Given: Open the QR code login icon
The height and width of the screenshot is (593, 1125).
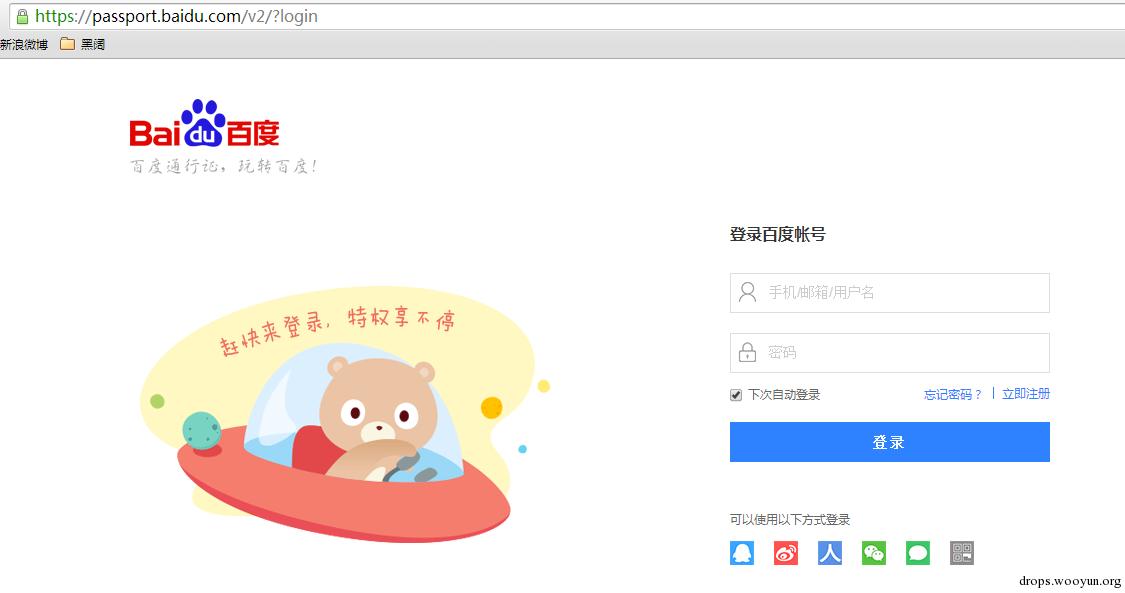Looking at the screenshot, I should click(x=962, y=553).
